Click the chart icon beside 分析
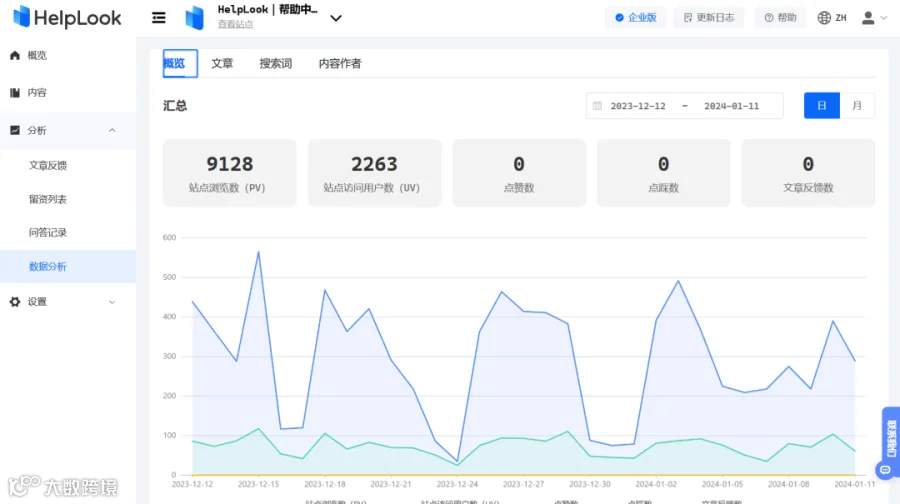 tap(15, 130)
